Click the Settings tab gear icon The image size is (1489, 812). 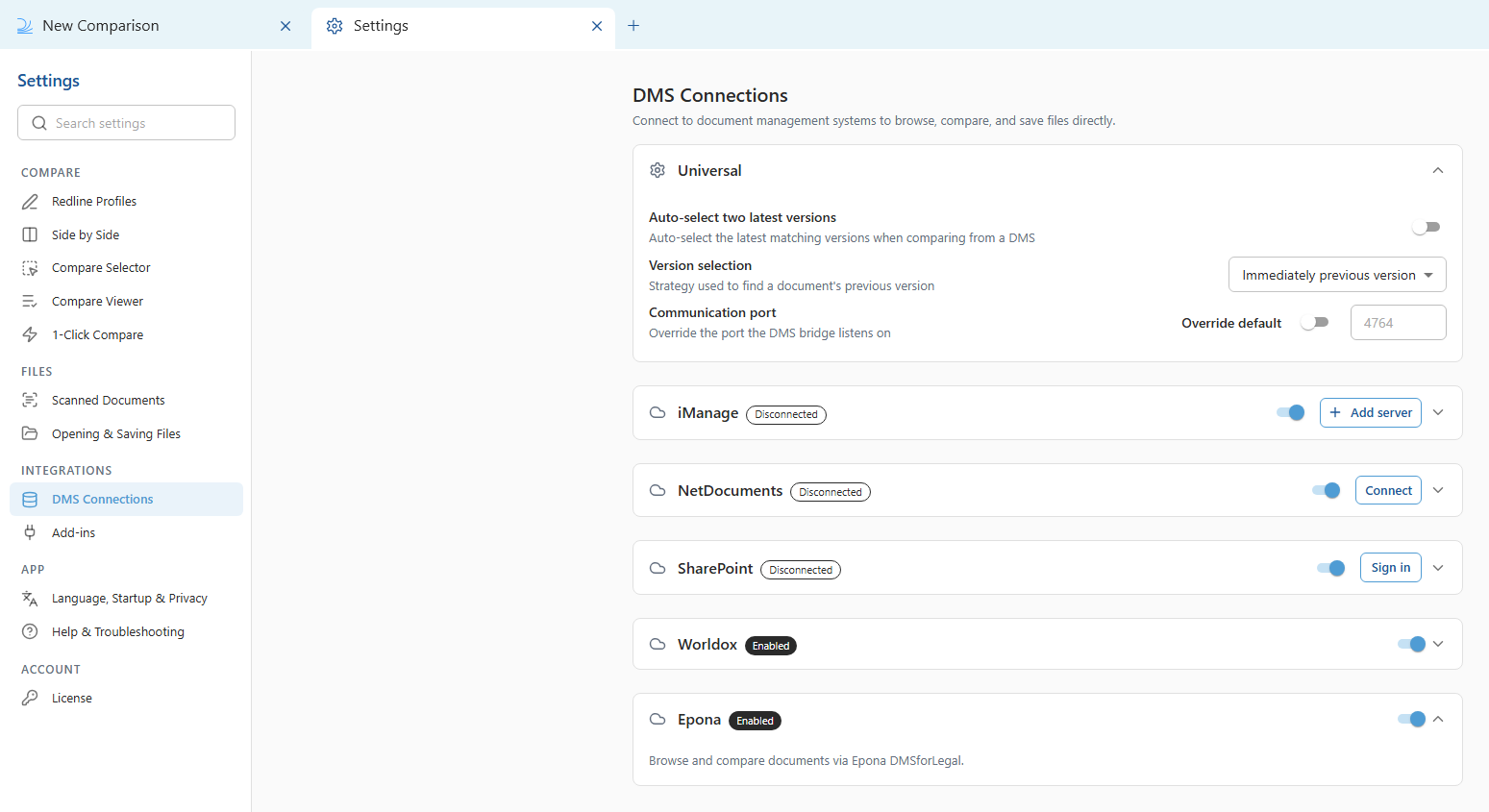coord(335,26)
